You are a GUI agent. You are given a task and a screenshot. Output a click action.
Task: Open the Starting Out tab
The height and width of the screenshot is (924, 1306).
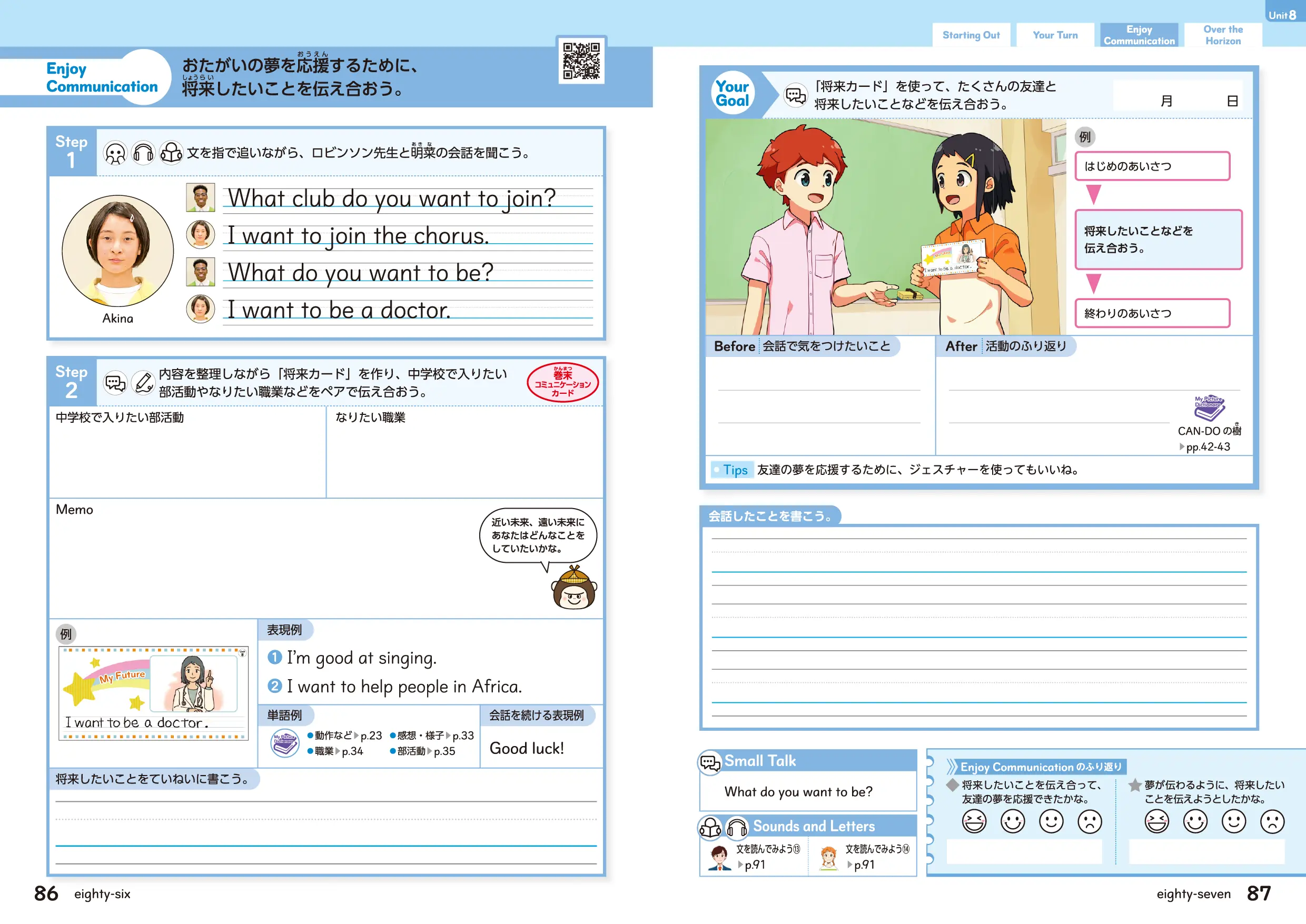(x=971, y=35)
